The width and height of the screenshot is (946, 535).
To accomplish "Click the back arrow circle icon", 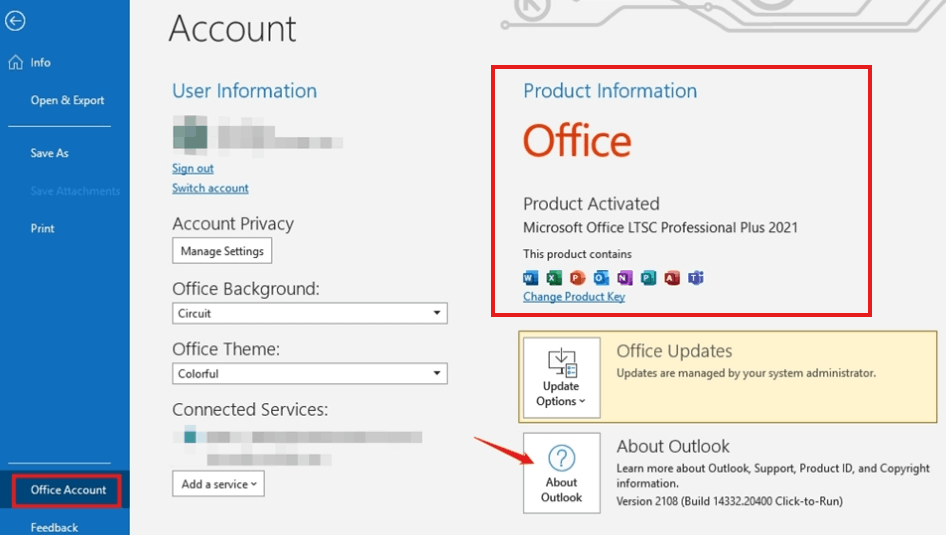I will (15, 21).
